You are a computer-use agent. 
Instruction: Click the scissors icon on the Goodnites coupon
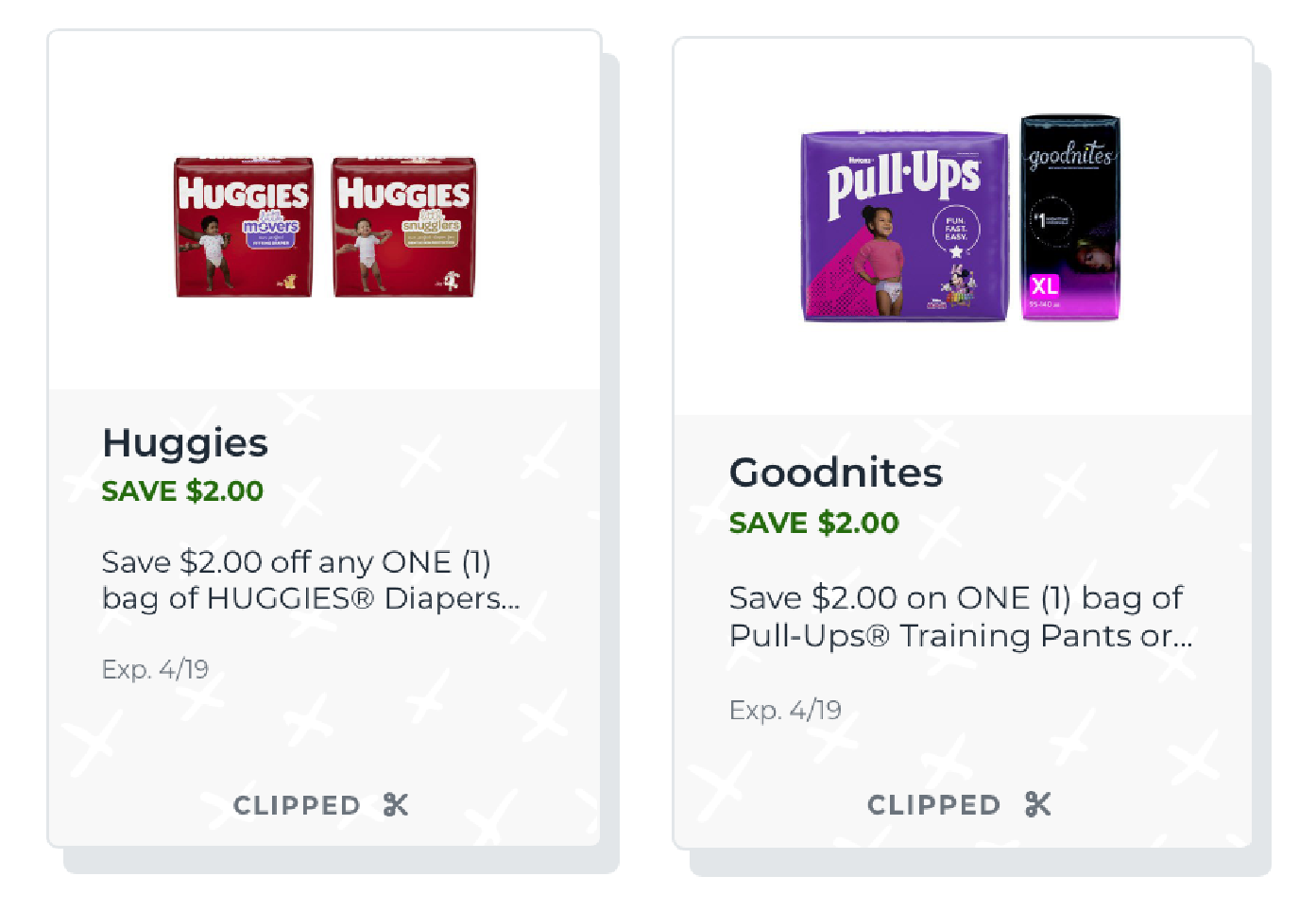click(x=1037, y=804)
